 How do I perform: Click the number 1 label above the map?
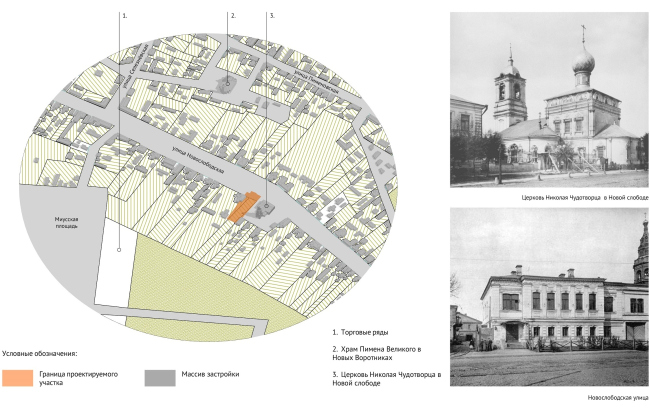tap(124, 16)
